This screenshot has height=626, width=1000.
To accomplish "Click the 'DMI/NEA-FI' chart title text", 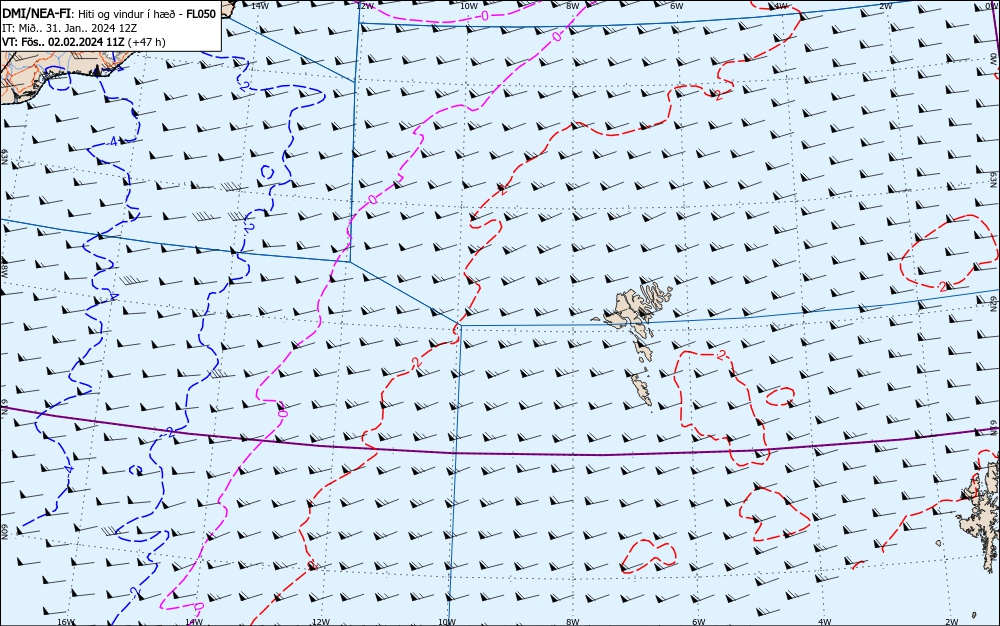I will (x=35, y=13).
